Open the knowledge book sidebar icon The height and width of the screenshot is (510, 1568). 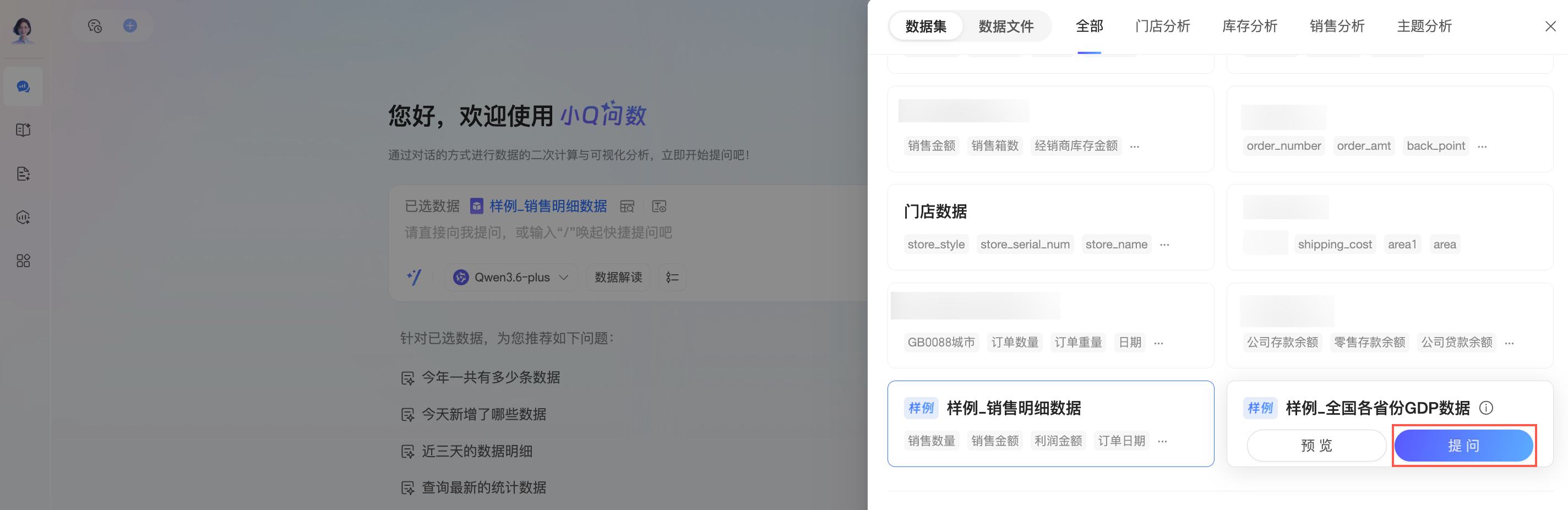[x=23, y=129]
